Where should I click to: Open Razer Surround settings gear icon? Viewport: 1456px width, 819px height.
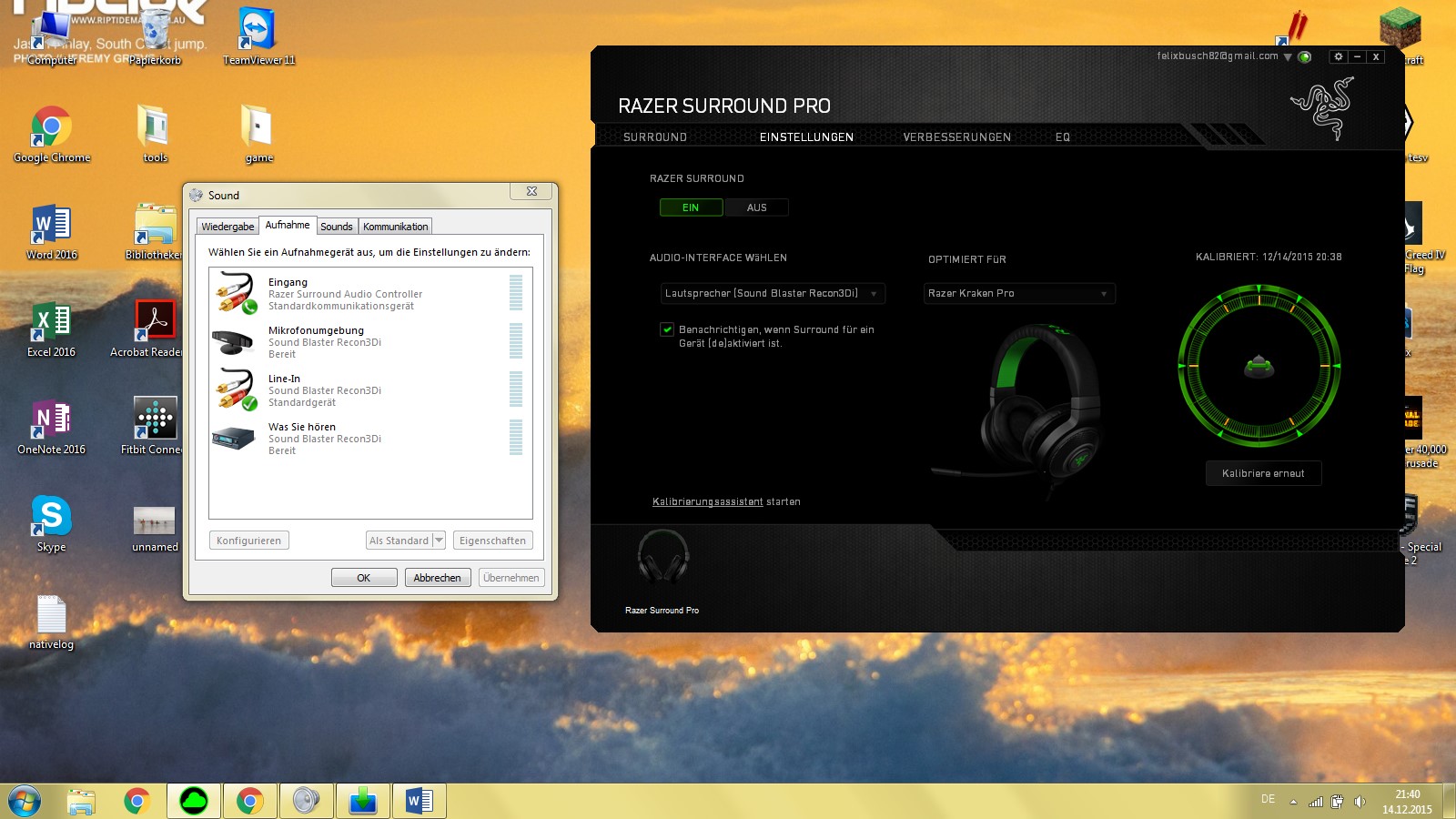(1338, 56)
